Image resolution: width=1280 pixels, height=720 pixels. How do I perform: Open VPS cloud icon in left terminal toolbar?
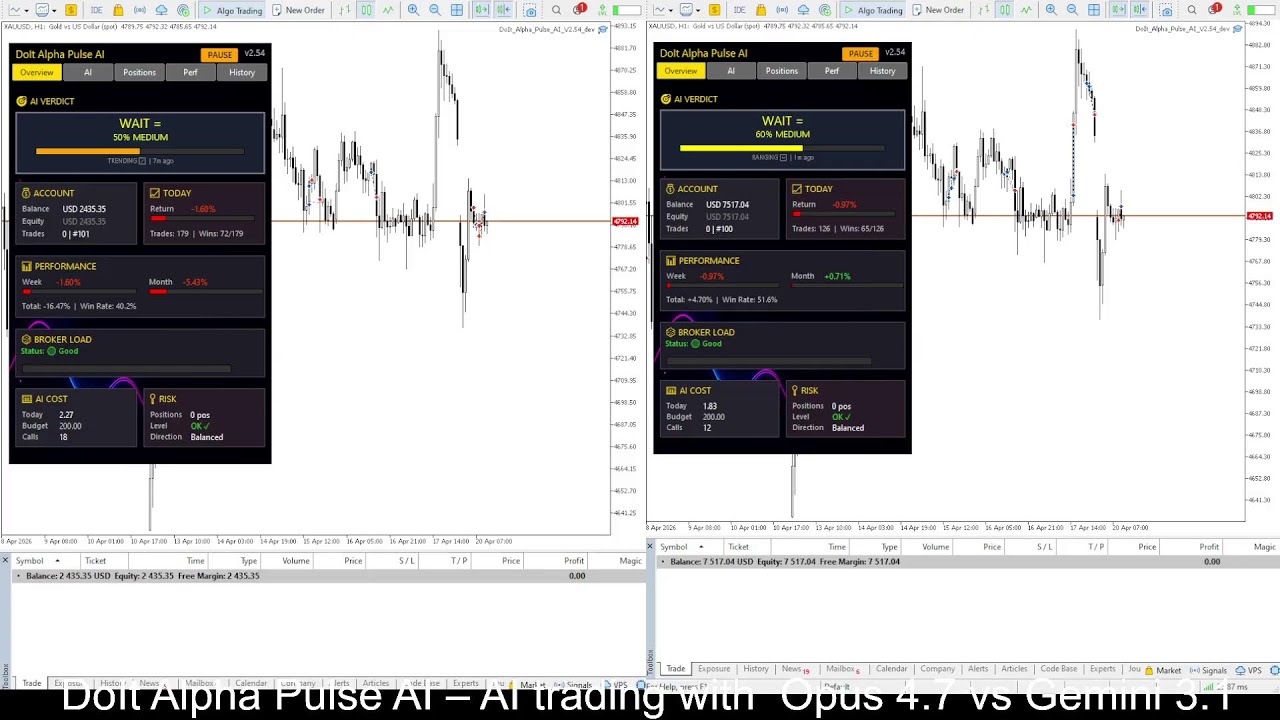click(x=161, y=10)
